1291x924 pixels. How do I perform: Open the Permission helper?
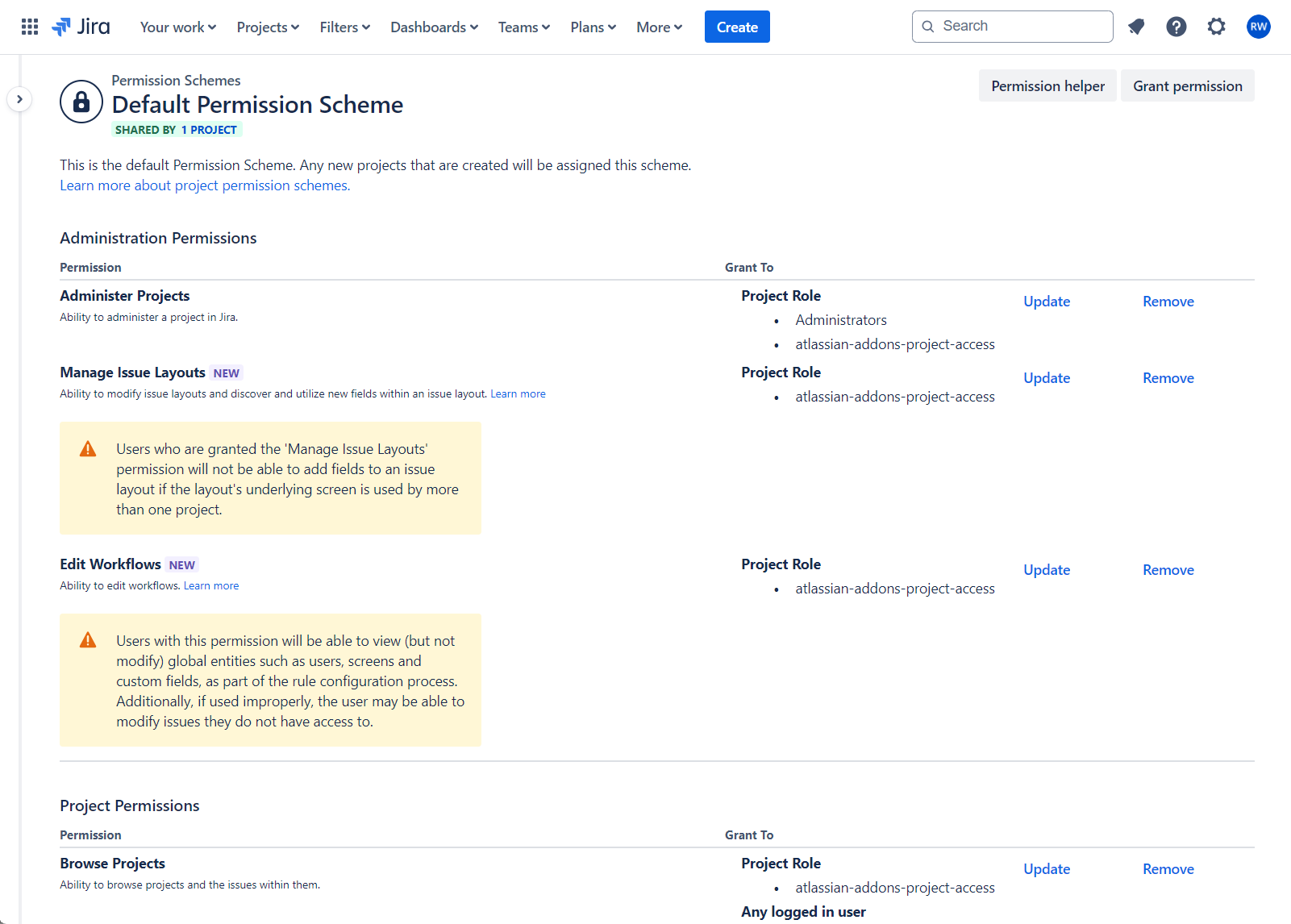(1047, 85)
